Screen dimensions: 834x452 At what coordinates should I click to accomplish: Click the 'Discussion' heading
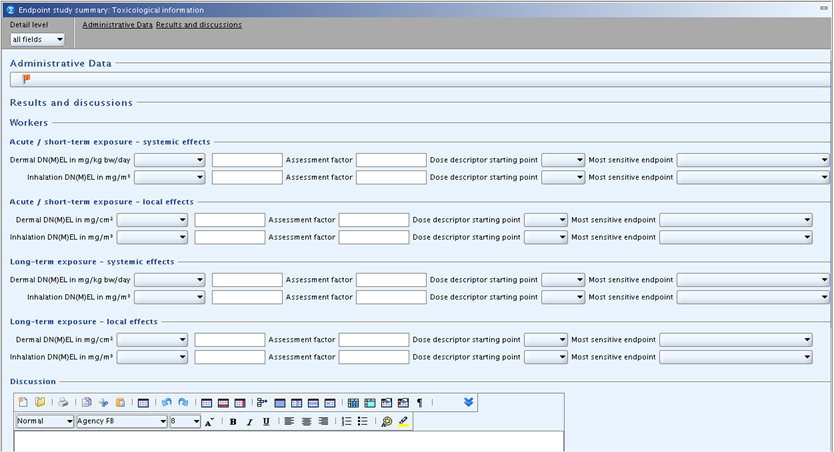click(32, 381)
